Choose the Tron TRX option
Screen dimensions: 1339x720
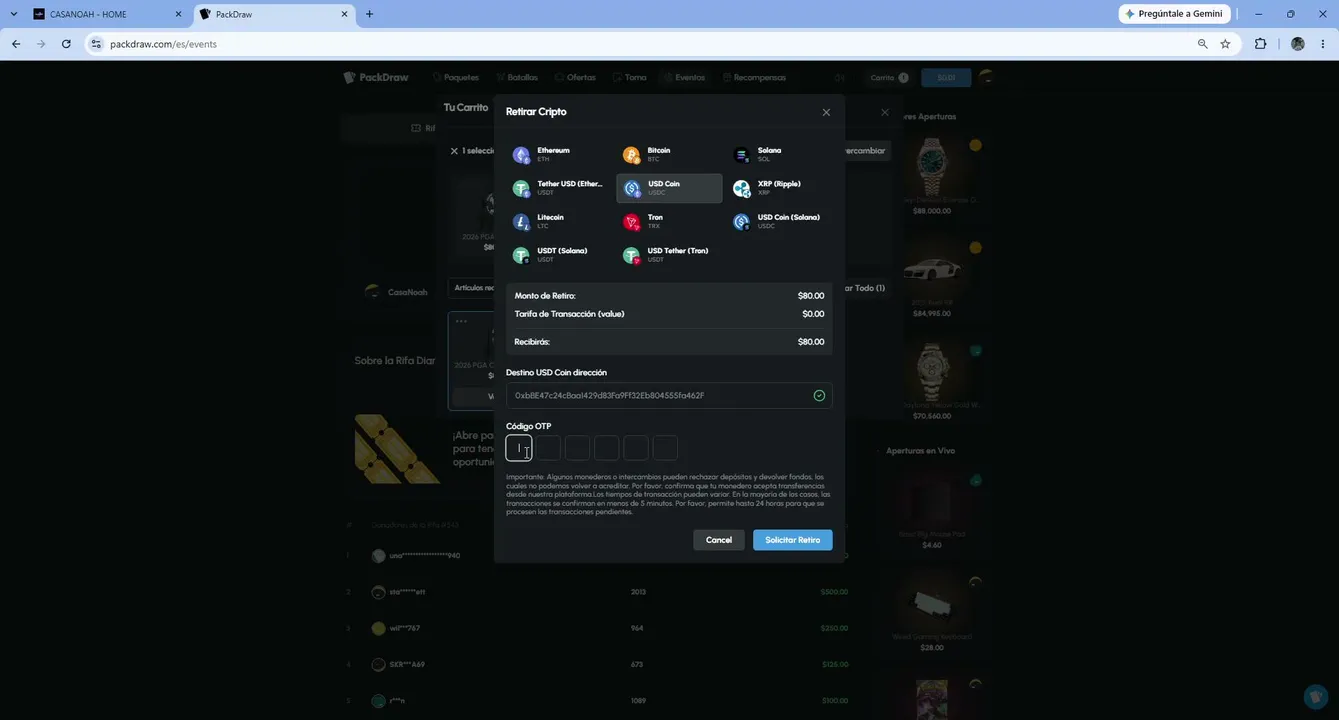coord(669,222)
